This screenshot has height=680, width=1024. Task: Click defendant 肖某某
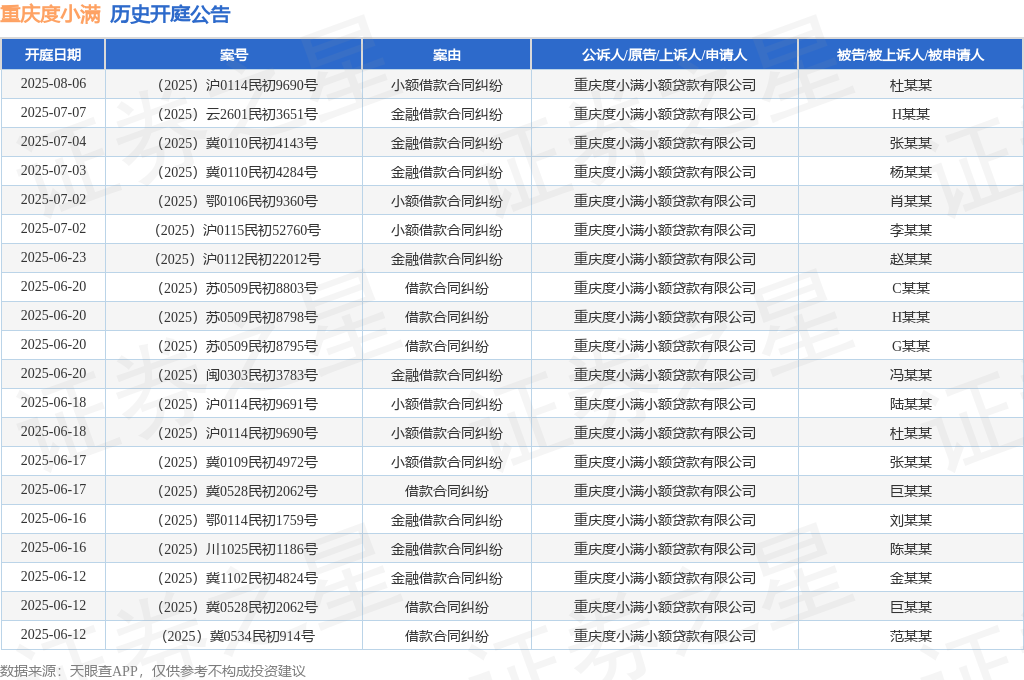910,201
